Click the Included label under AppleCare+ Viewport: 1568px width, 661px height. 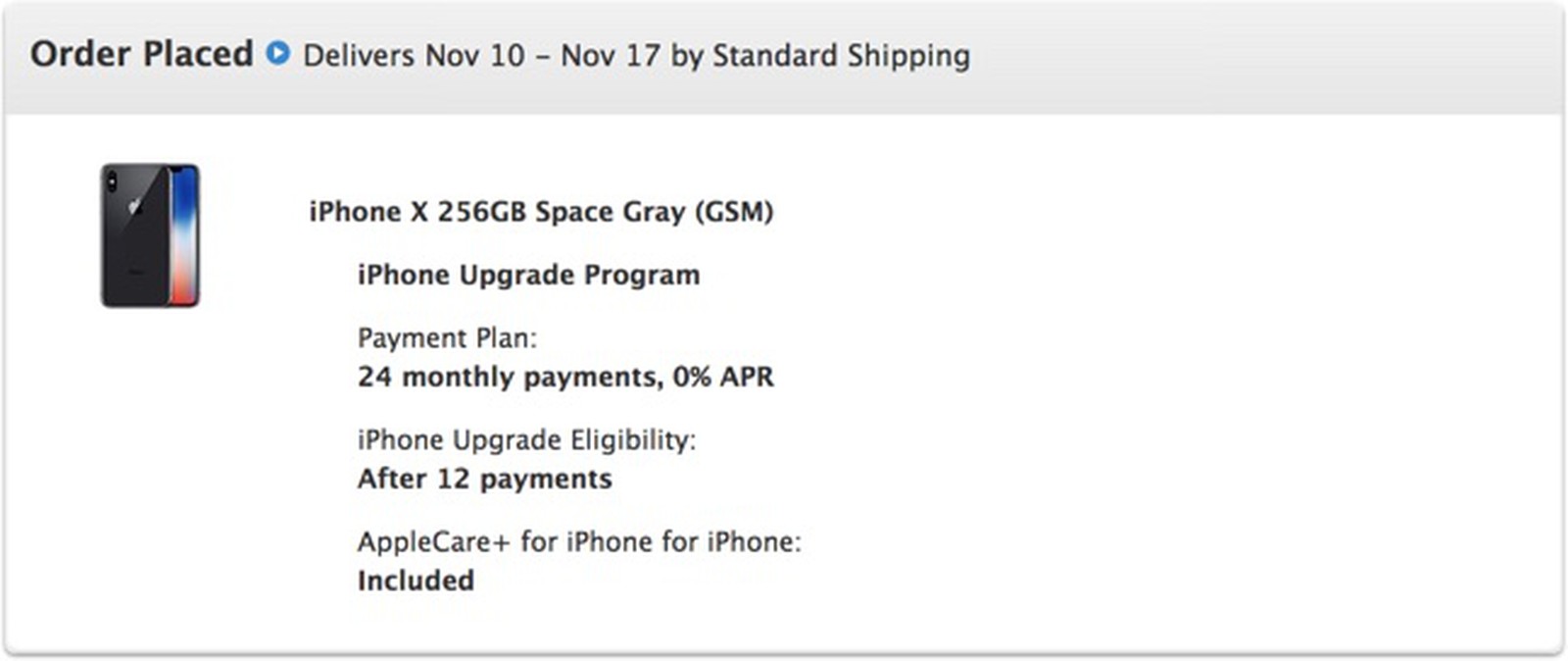[x=416, y=580]
